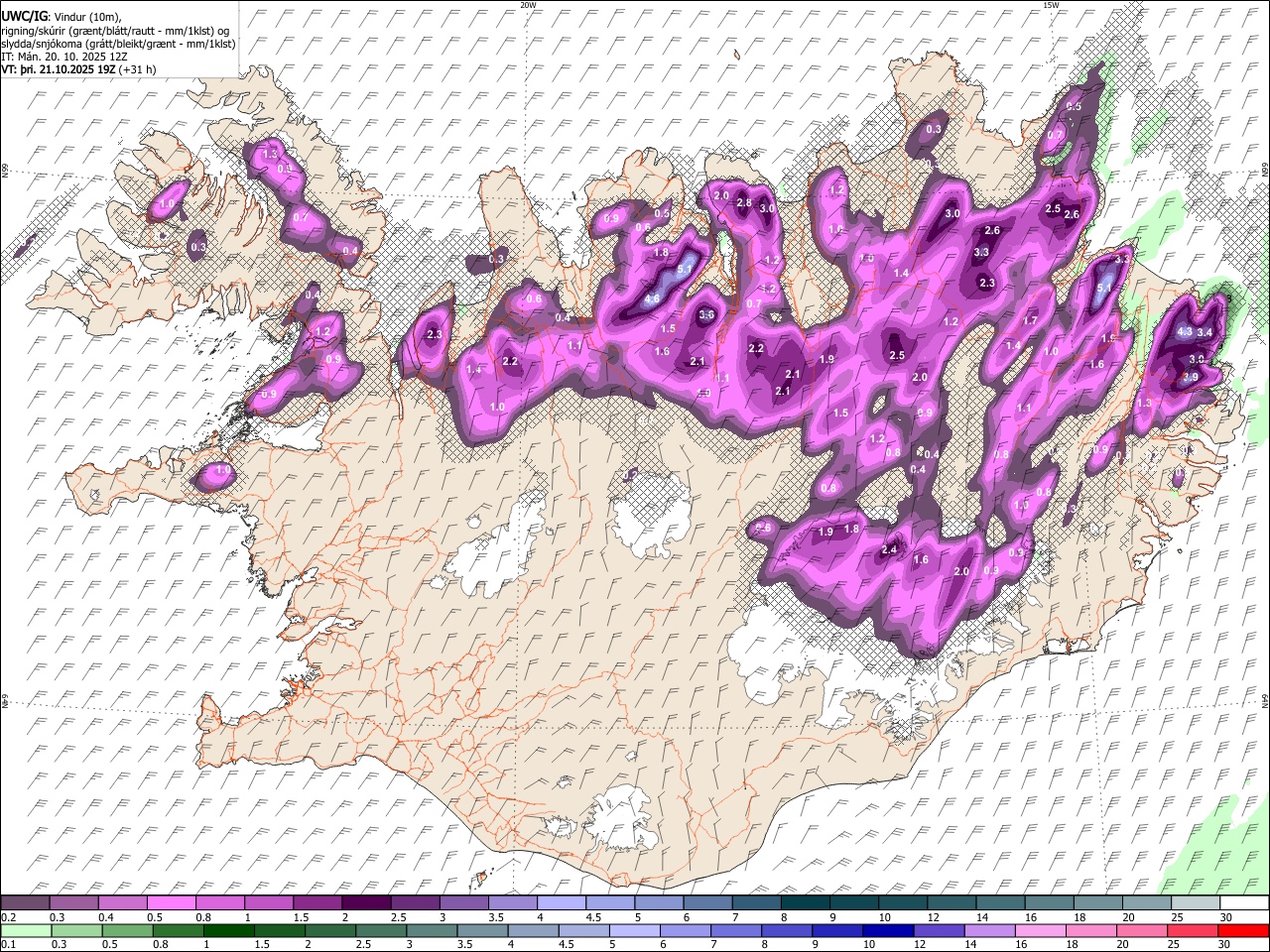Click the 2.4 precipitation value on the map
This screenshot has width=1270, height=952.
tap(890, 550)
